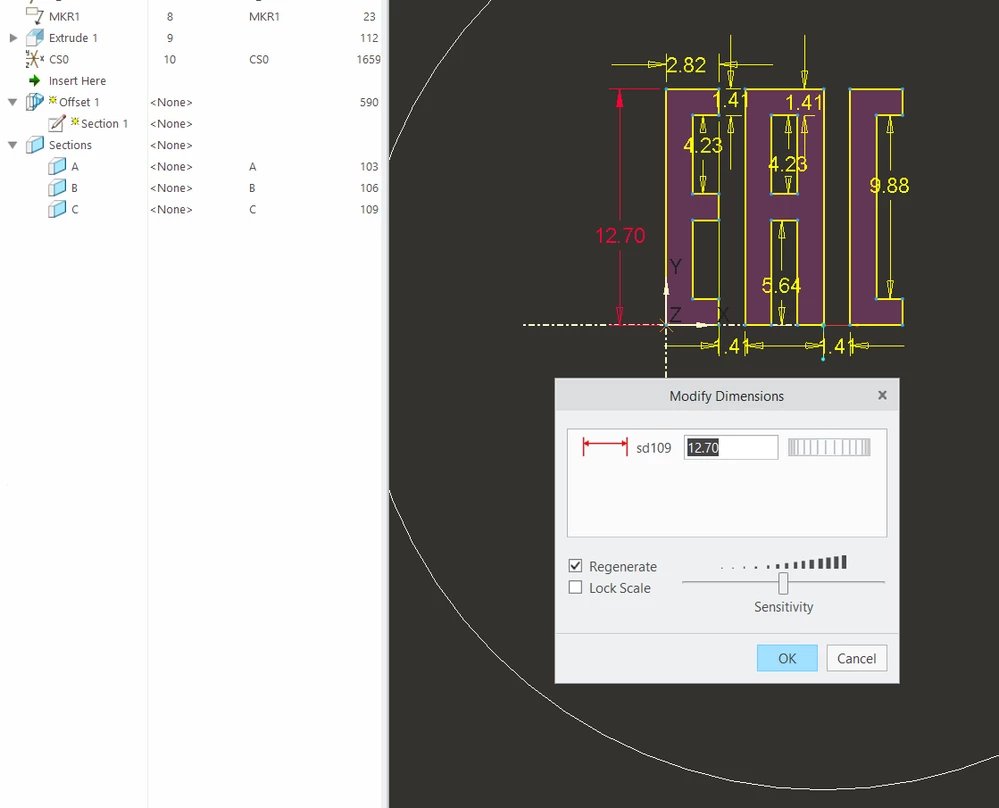999x808 pixels.
Task: Click the section B icon
Action: pyautogui.click(x=57, y=188)
